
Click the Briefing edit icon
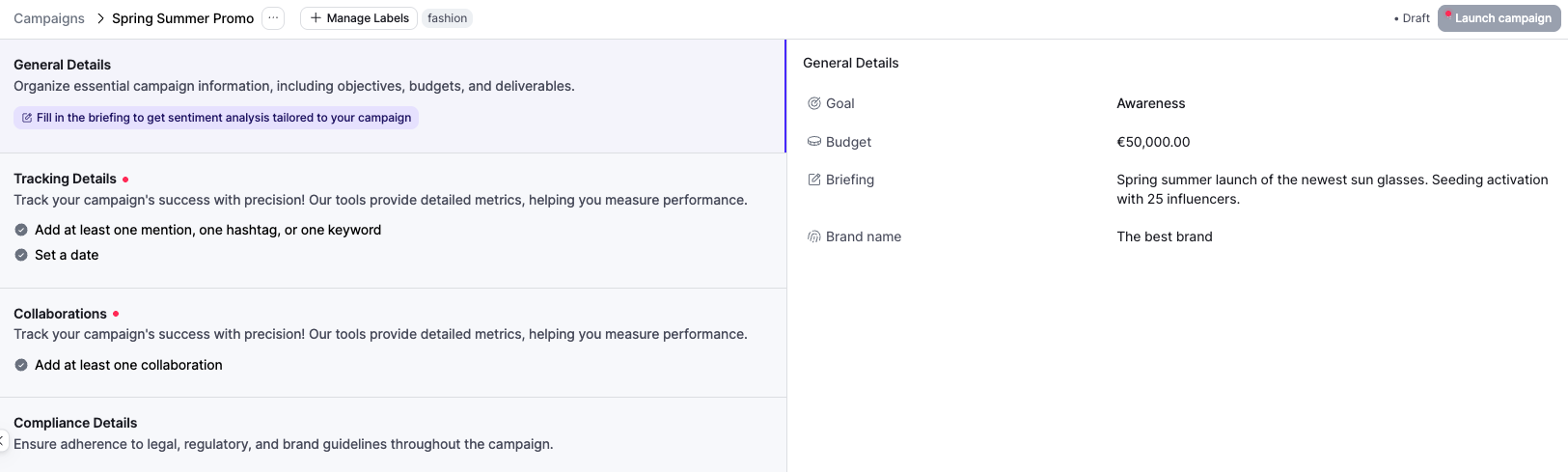point(814,180)
